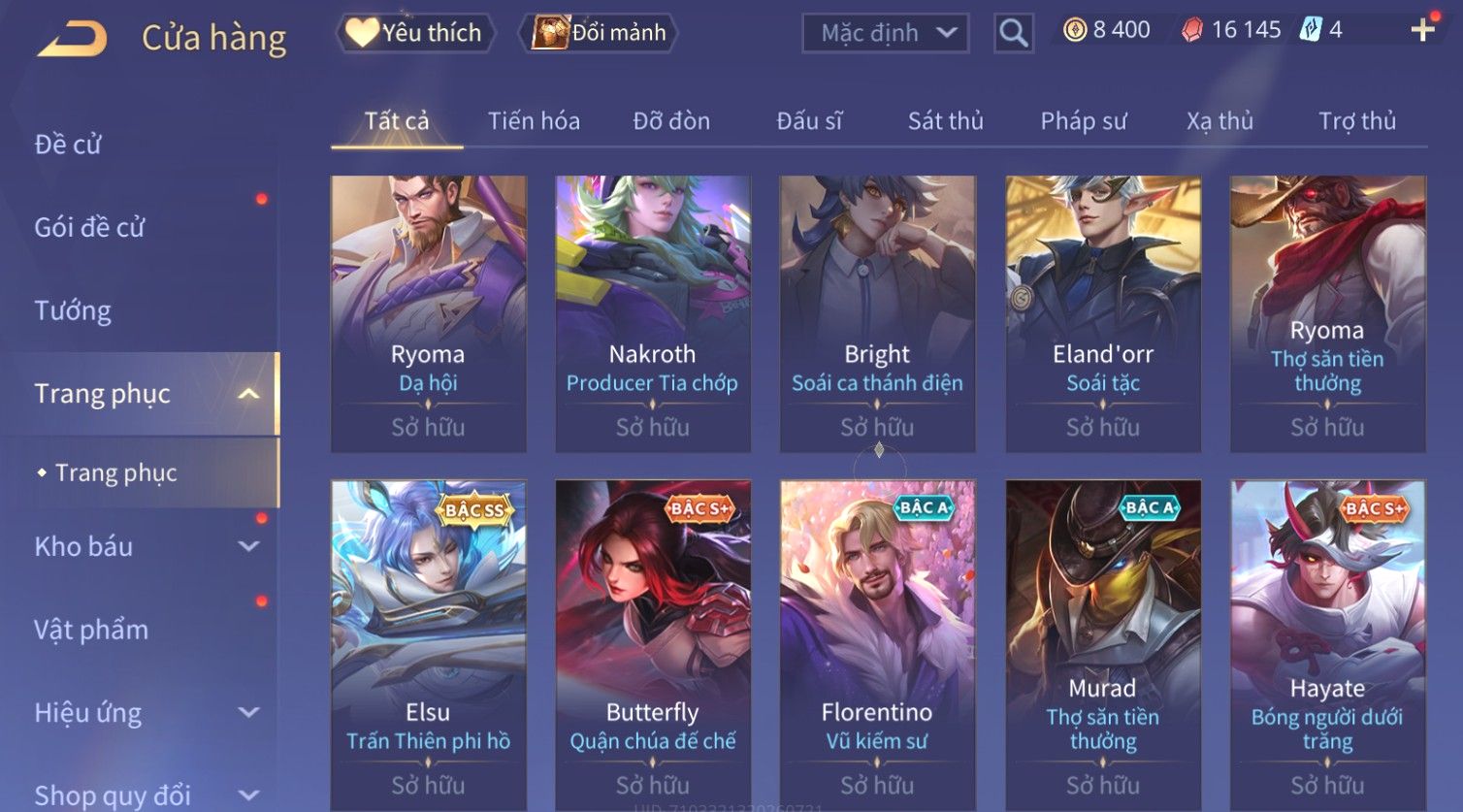The image size is (1463, 812).
Task: Switch to the Pháp sư tab
Action: (1084, 121)
